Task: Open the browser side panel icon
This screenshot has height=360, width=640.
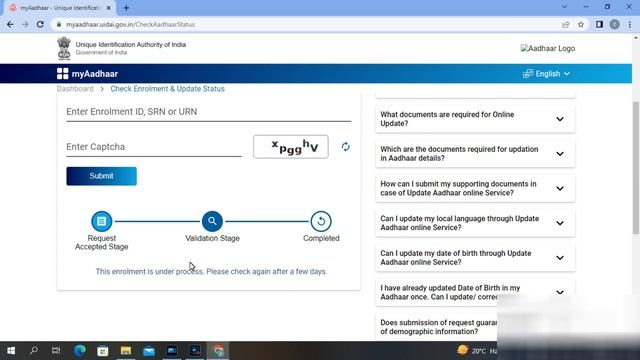Action: point(599,24)
